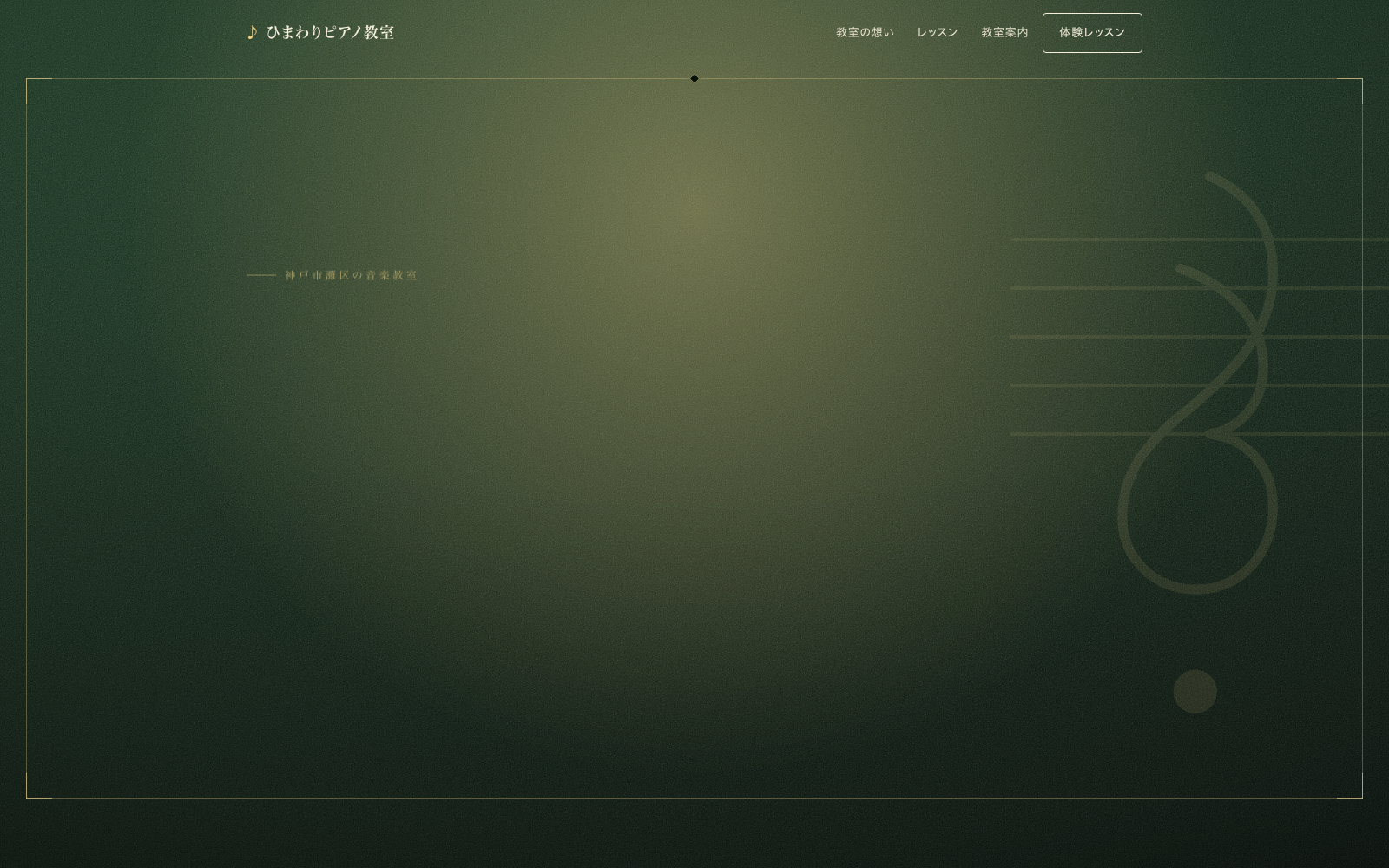Click the black diamond ornament on top border
This screenshot has height=868, width=1389.
pyautogui.click(x=694, y=79)
